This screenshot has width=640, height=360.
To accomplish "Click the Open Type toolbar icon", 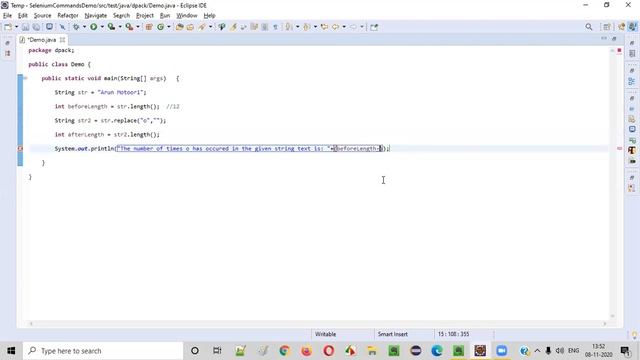I will [x=179, y=27].
